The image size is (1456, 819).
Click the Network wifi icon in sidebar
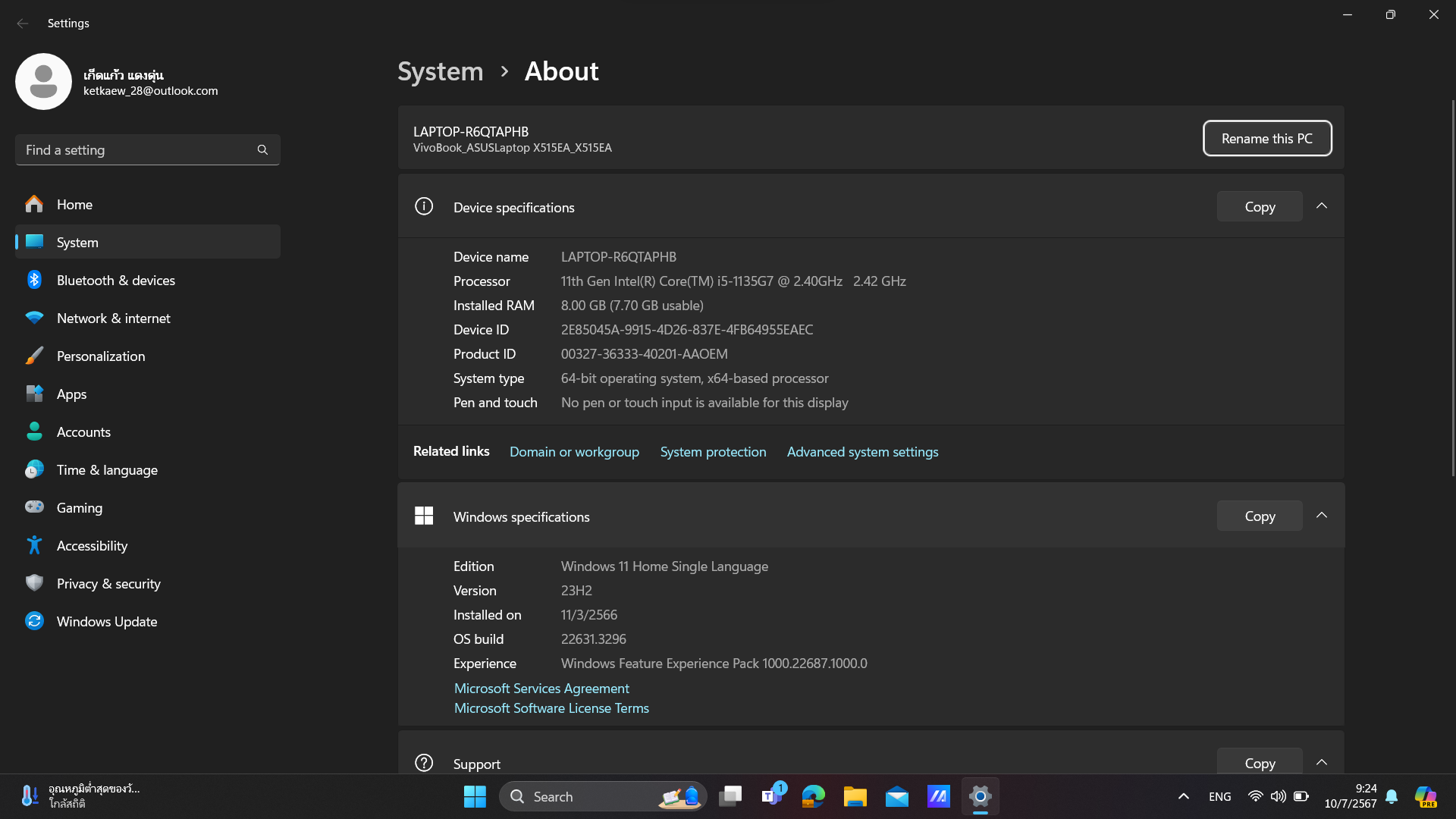tap(34, 318)
